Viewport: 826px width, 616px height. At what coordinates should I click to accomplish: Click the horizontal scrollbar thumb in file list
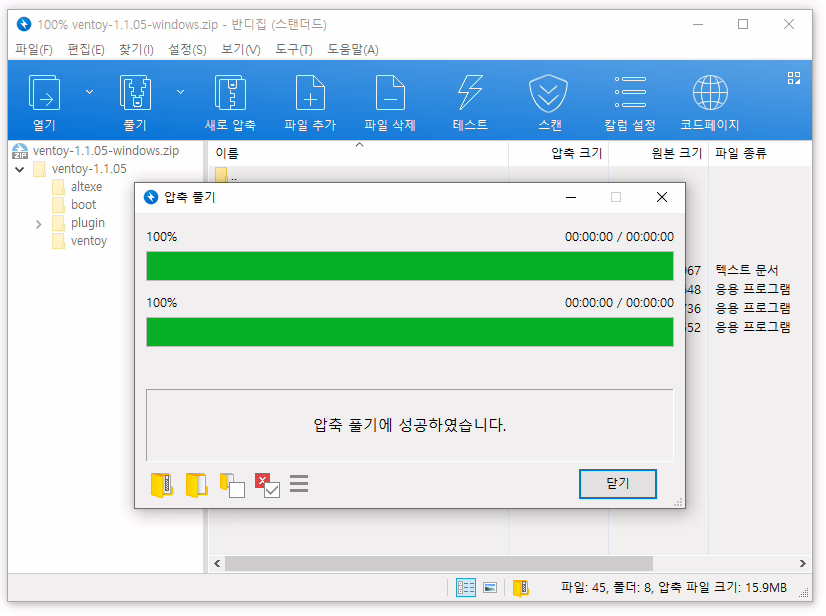(x=439, y=563)
